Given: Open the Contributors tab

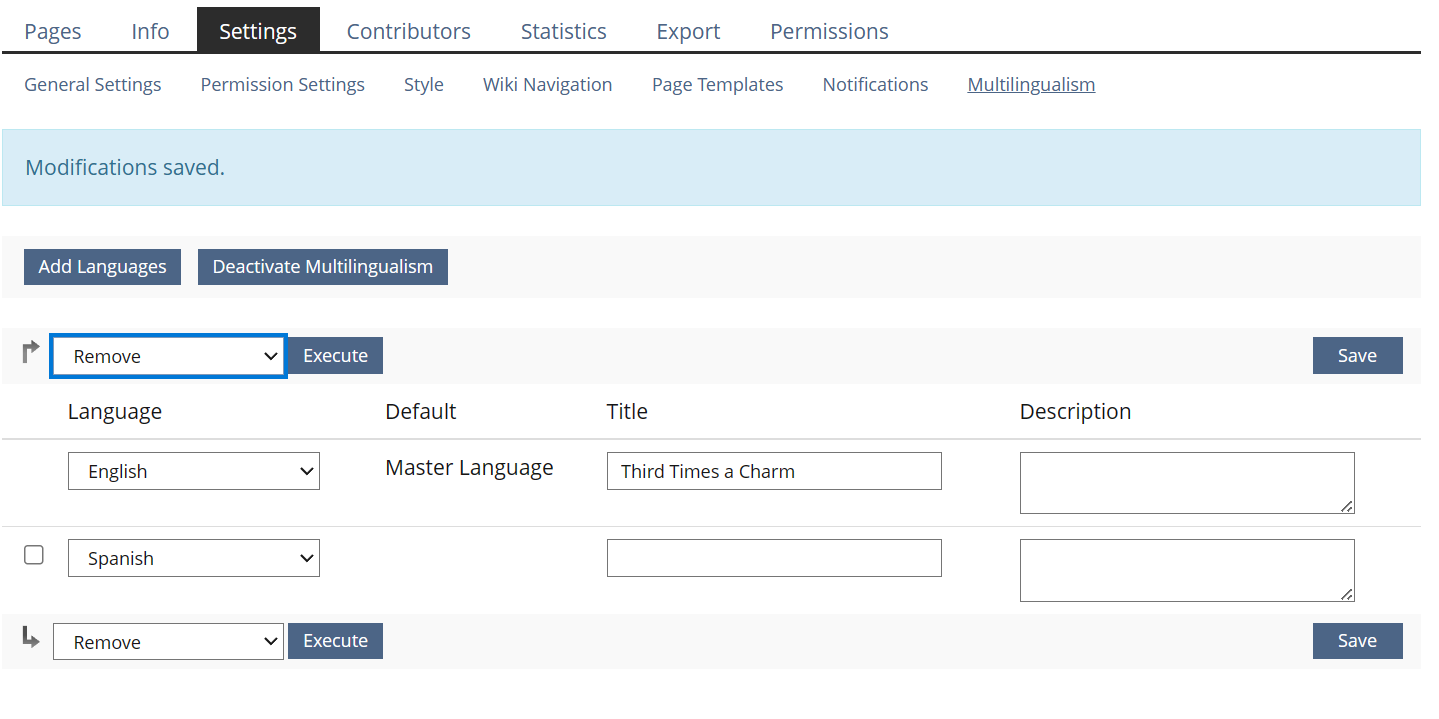Looking at the screenshot, I should pos(408,31).
